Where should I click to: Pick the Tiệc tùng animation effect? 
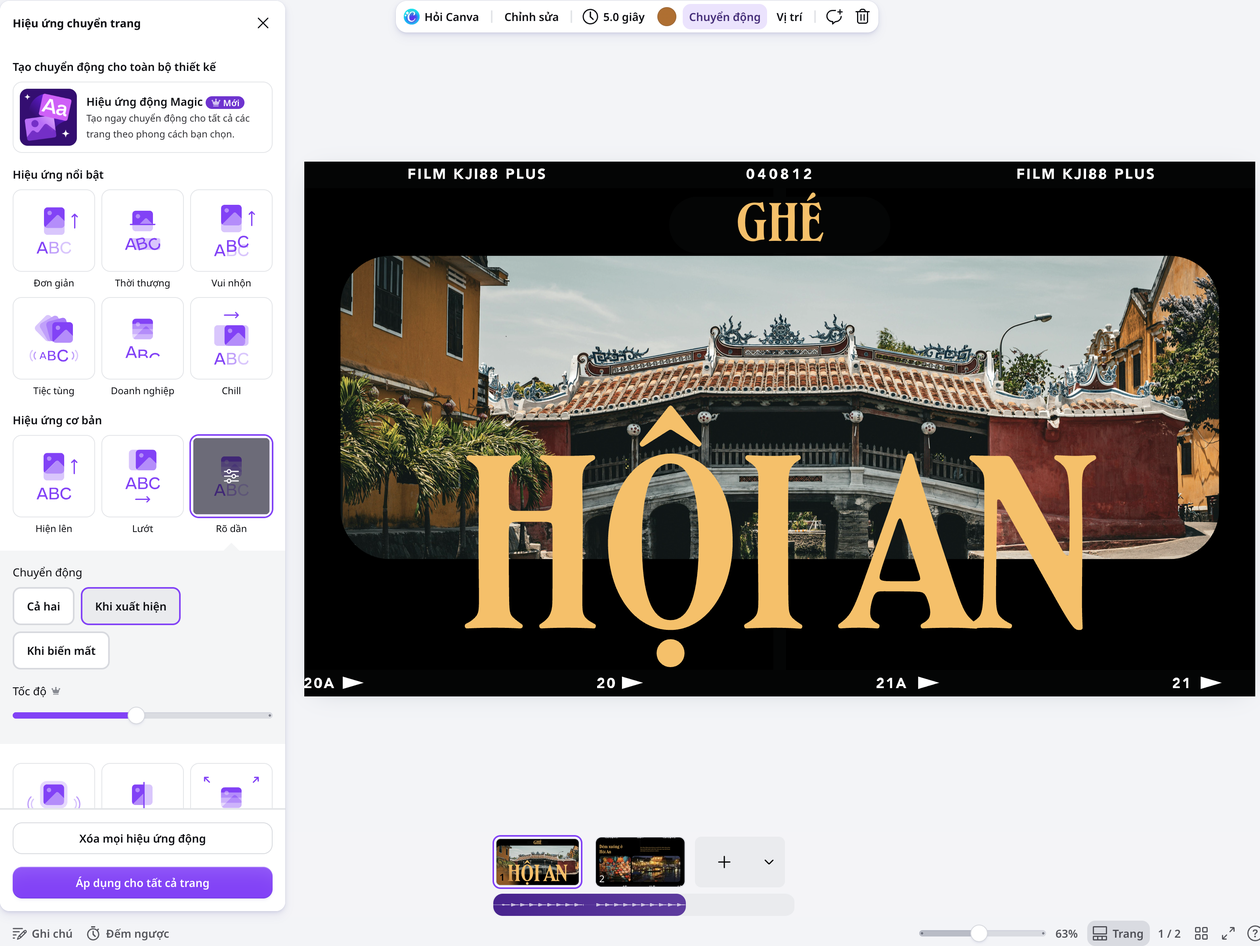coord(54,339)
